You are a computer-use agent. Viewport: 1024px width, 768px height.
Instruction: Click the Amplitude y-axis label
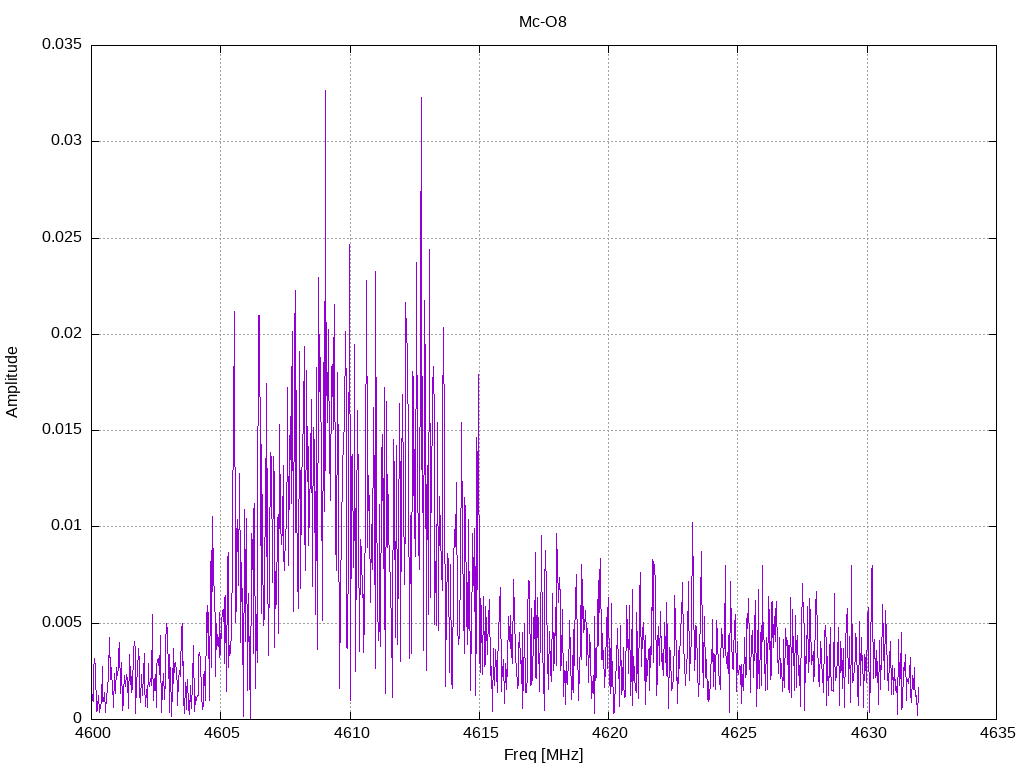point(12,382)
